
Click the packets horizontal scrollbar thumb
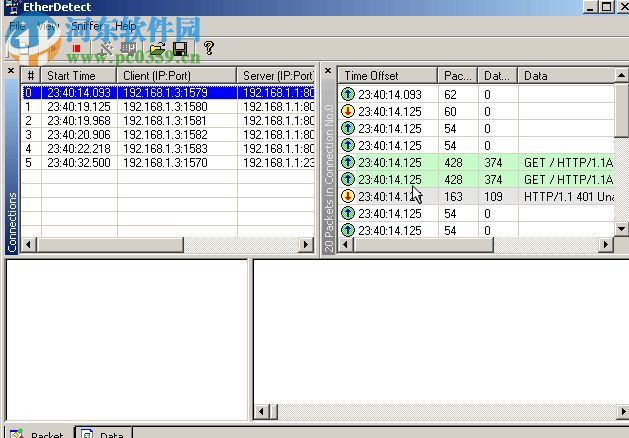(x=423, y=244)
